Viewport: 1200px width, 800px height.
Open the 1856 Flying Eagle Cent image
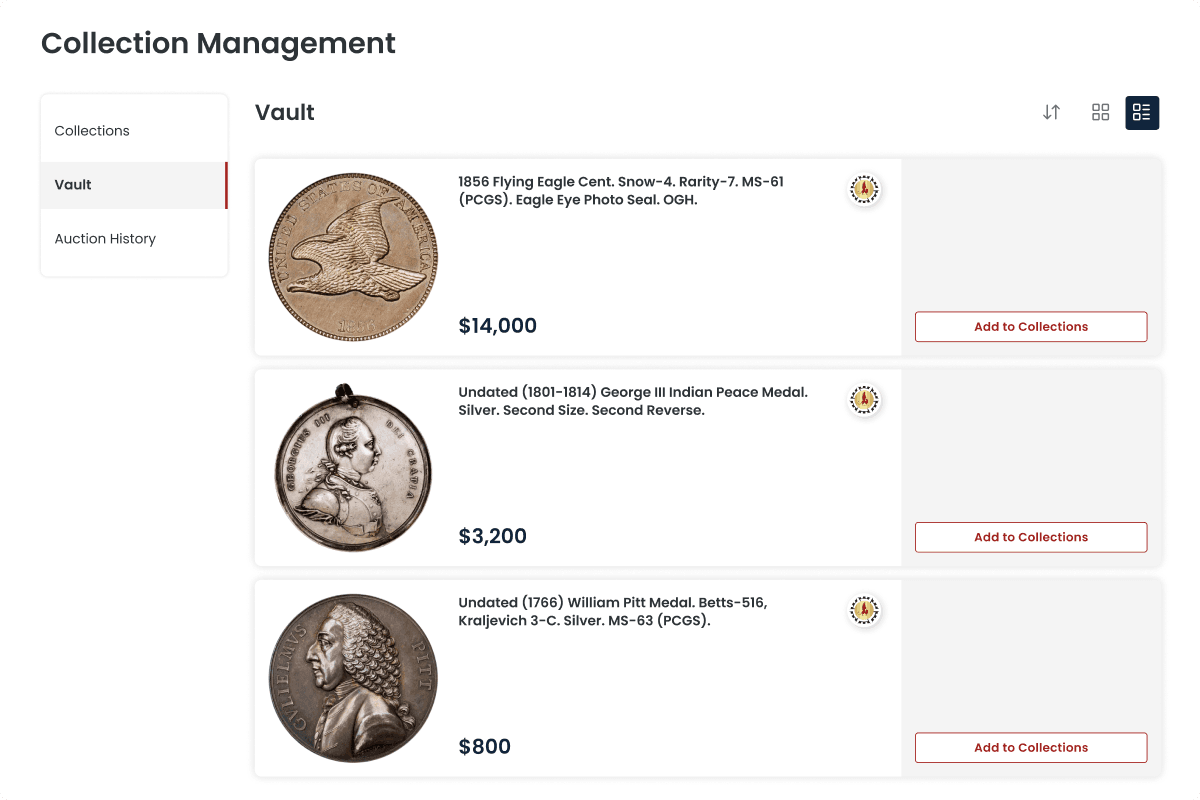point(353,258)
